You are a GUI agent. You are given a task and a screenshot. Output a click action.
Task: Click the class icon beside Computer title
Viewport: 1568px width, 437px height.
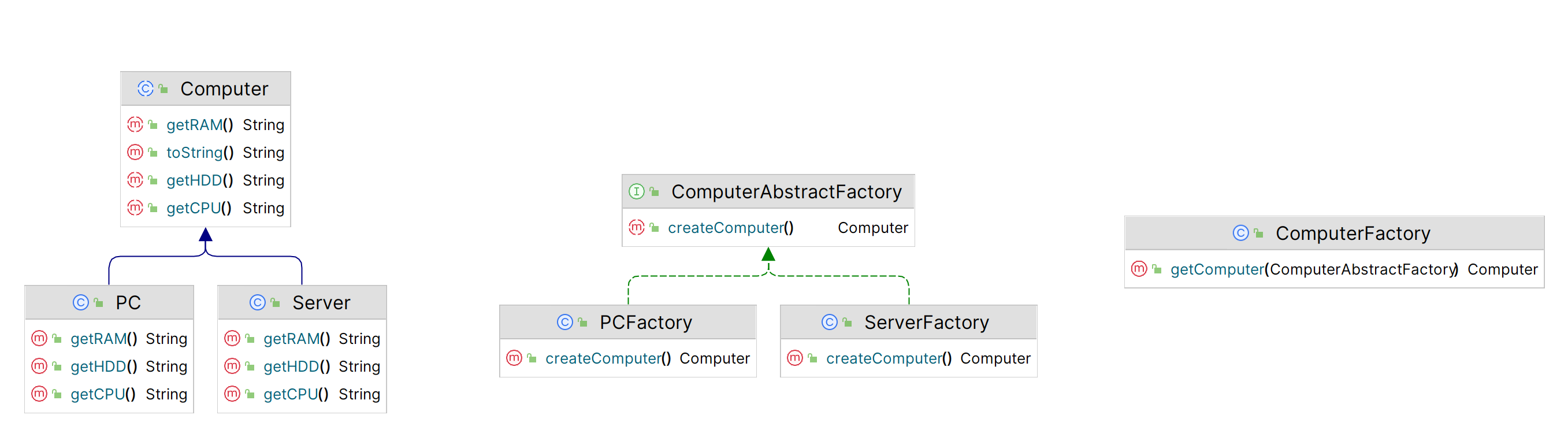point(145,89)
